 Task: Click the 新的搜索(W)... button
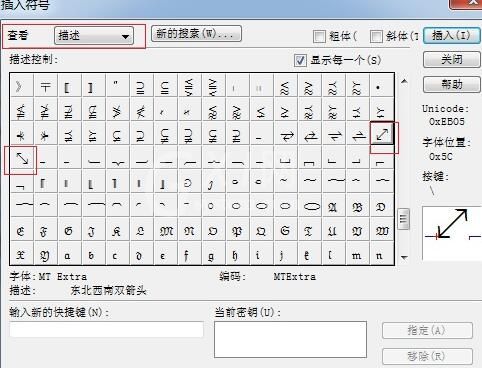pyautogui.click(x=196, y=34)
